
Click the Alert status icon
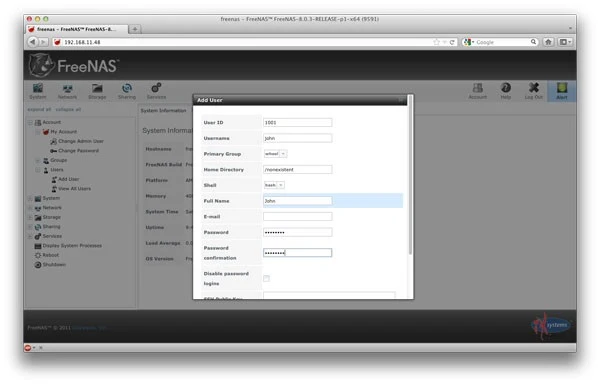point(562,91)
